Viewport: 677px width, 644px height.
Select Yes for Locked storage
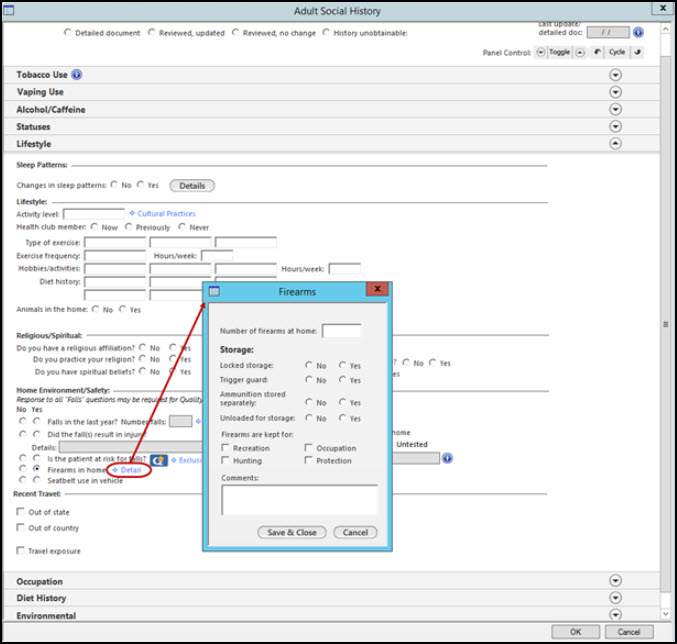coord(342,365)
